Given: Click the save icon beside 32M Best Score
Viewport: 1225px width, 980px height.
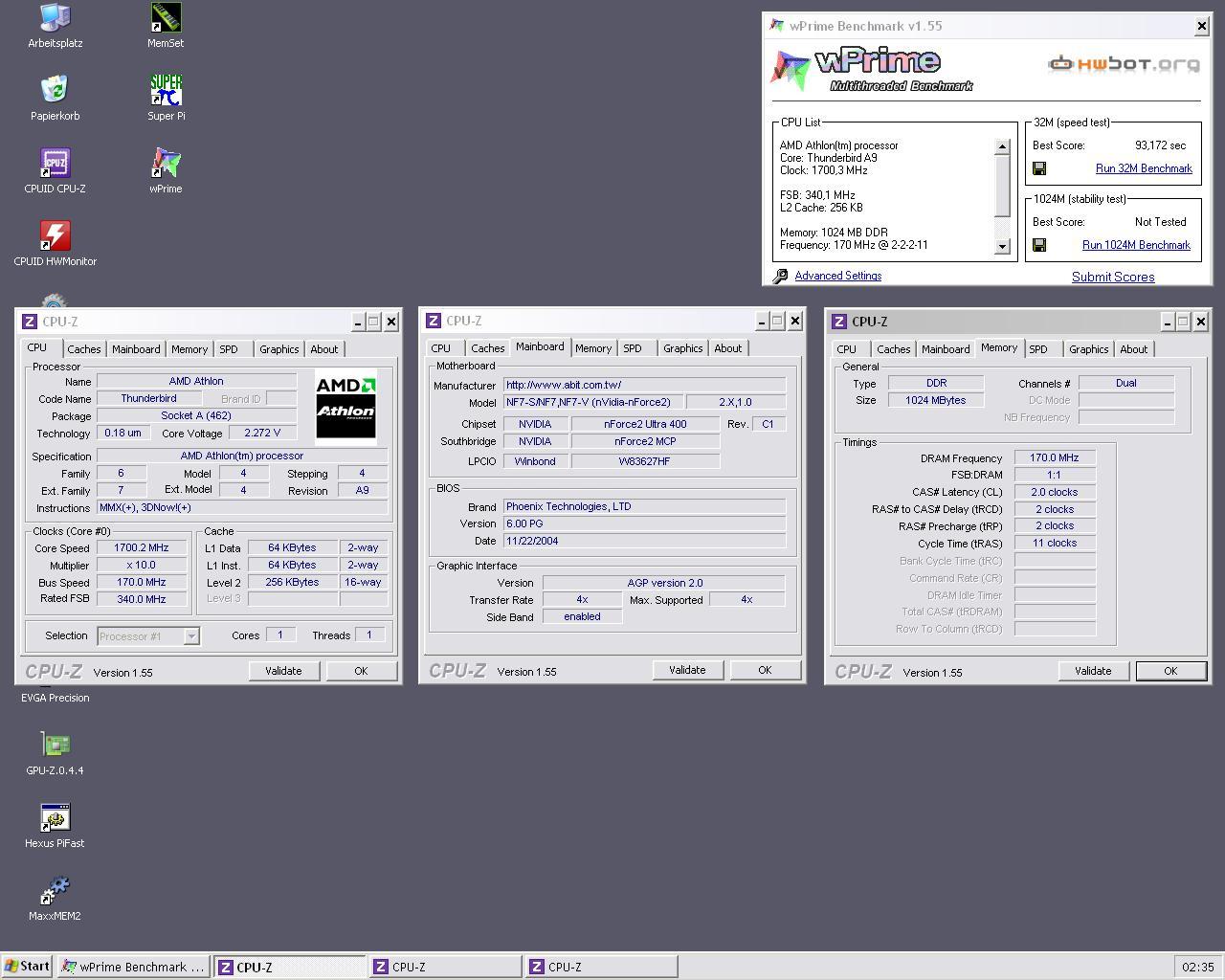Looking at the screenshot, I should pos(1039,168).
